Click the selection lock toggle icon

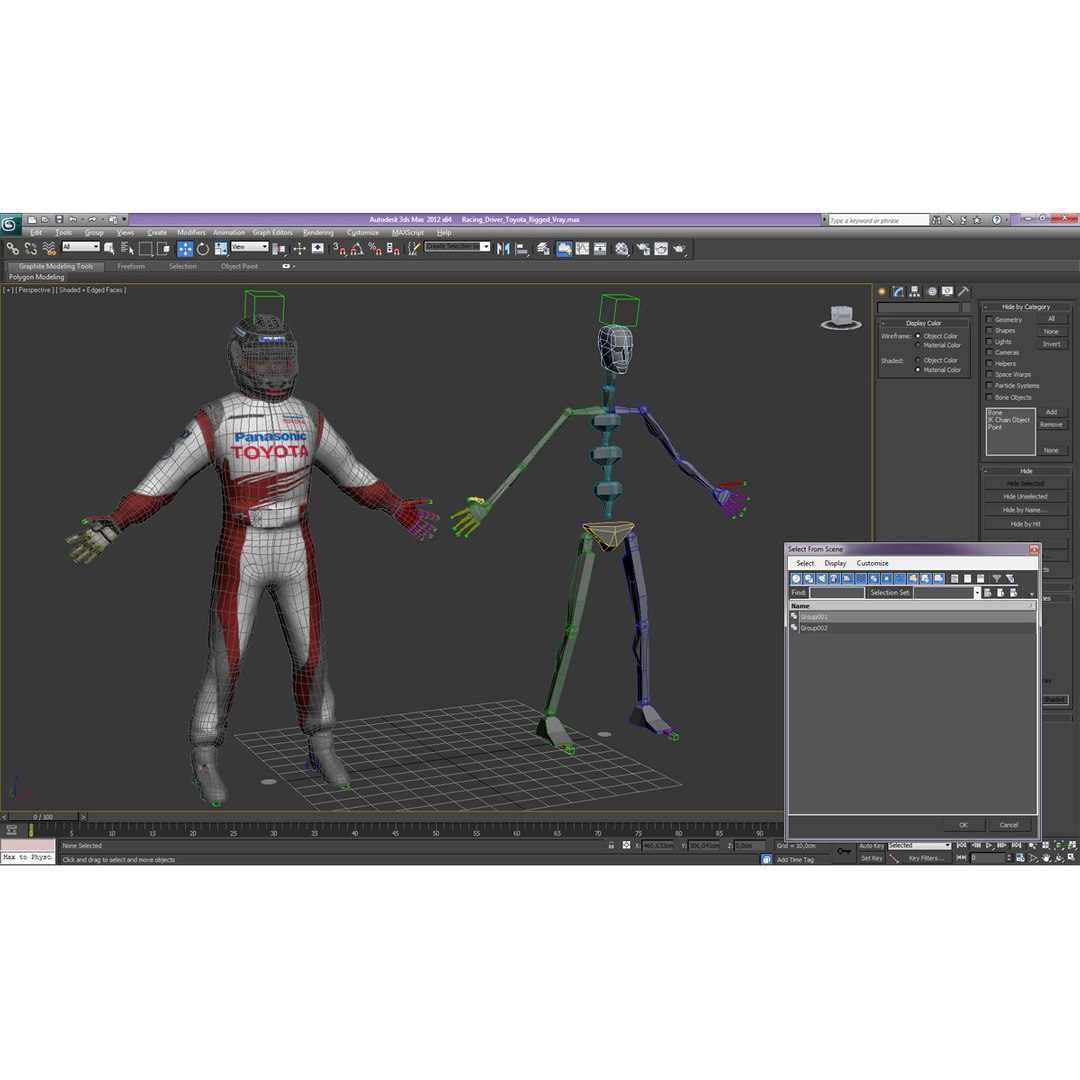611,845
